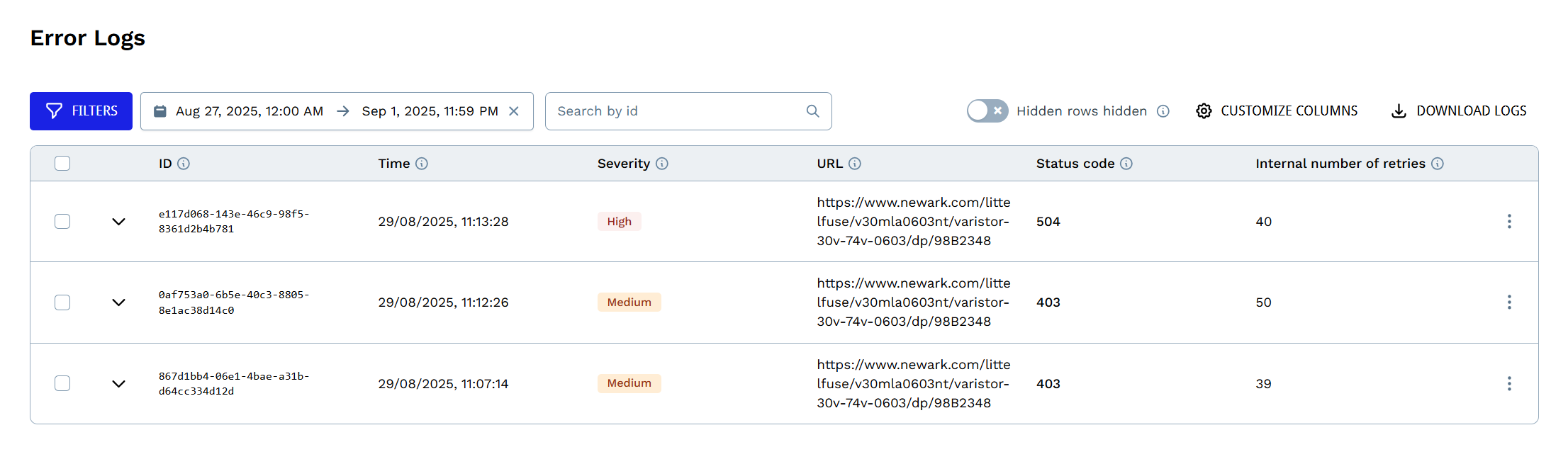Click the info icon next to ID column

[x=184, y=164]
